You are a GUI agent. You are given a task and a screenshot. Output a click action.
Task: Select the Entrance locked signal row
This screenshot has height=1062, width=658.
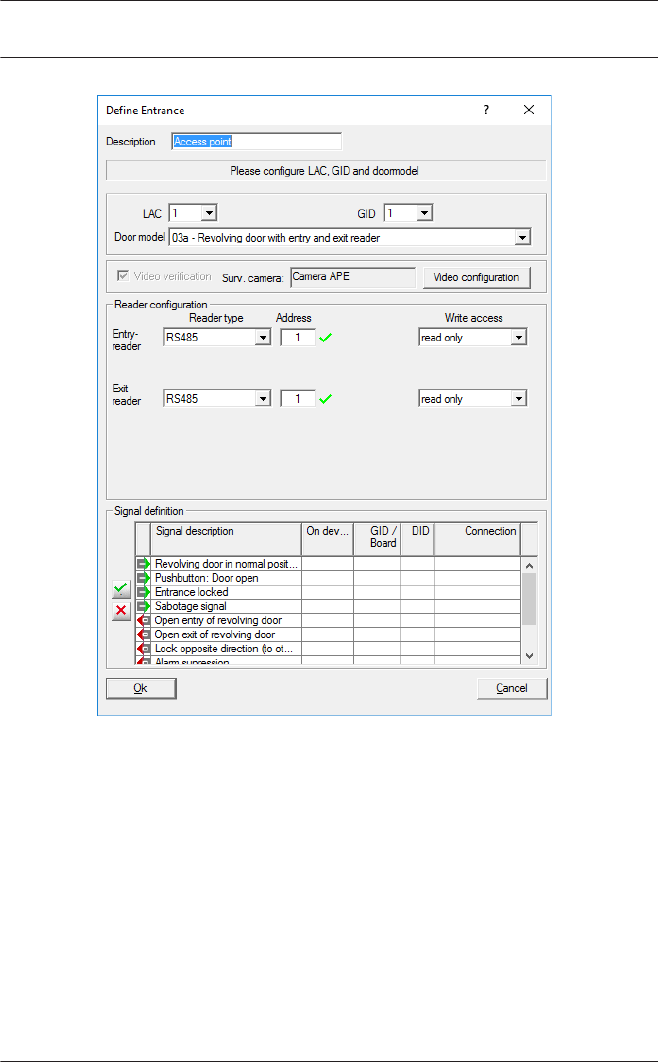[328, 592]
